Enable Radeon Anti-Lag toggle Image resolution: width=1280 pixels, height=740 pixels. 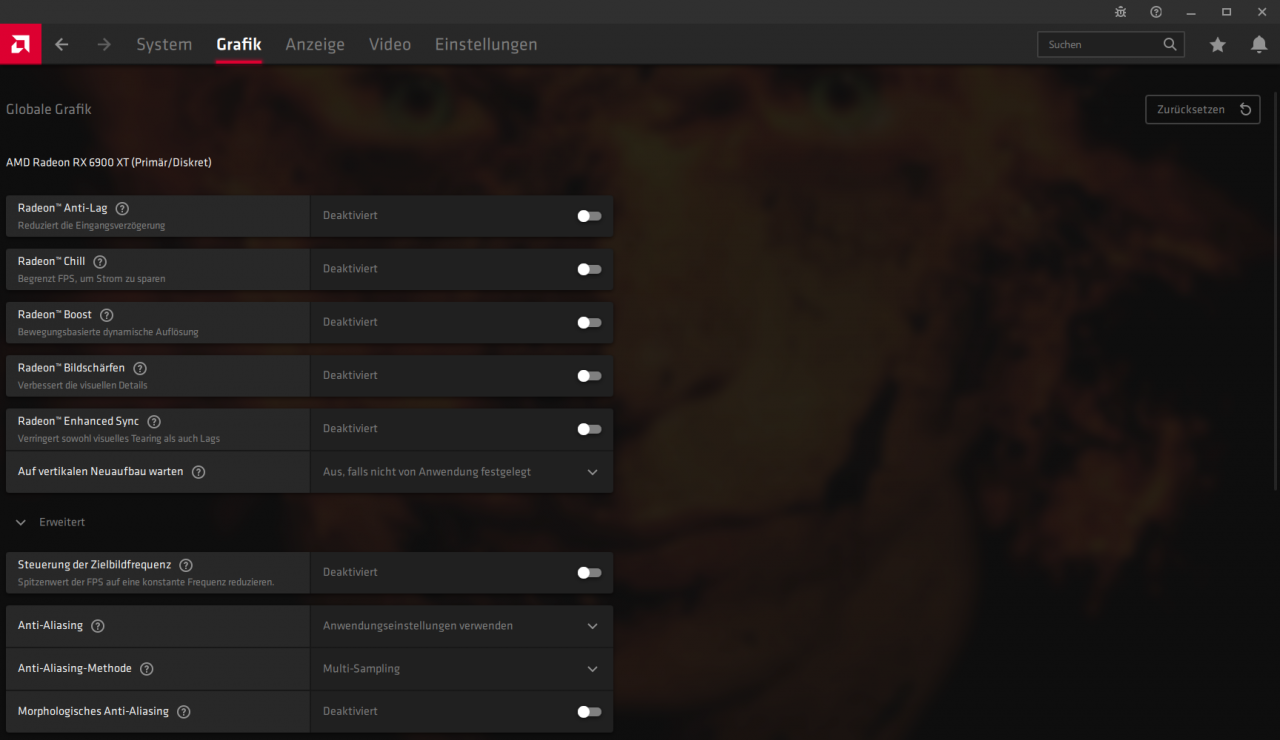[589, 216]
